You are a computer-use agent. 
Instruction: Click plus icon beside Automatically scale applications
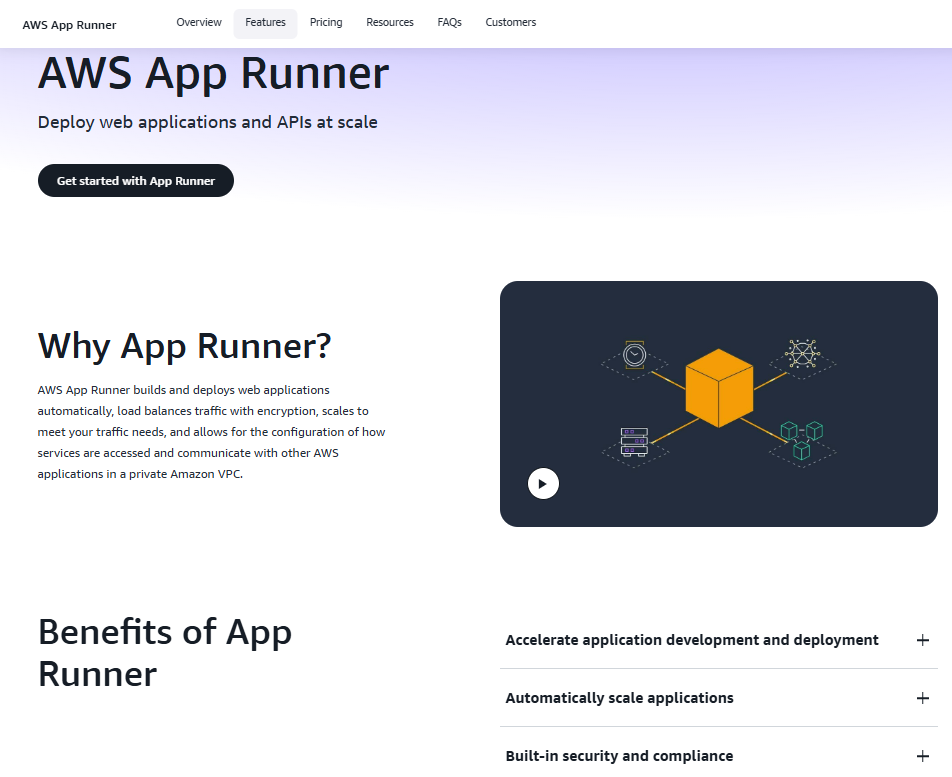922,697
